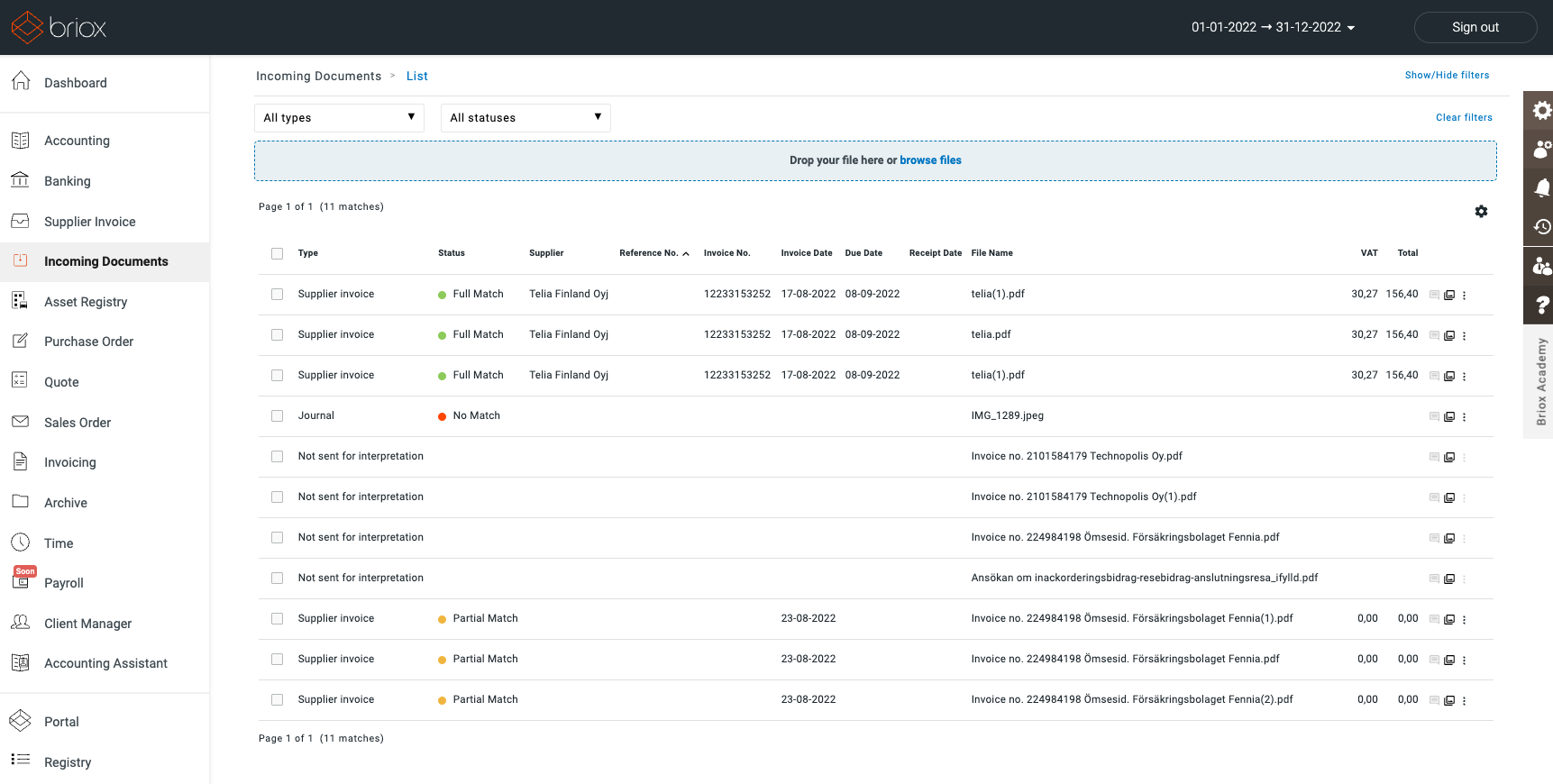Click the Portal icon in sidebar
The image size is (1553, 784).
pos(20,721)
